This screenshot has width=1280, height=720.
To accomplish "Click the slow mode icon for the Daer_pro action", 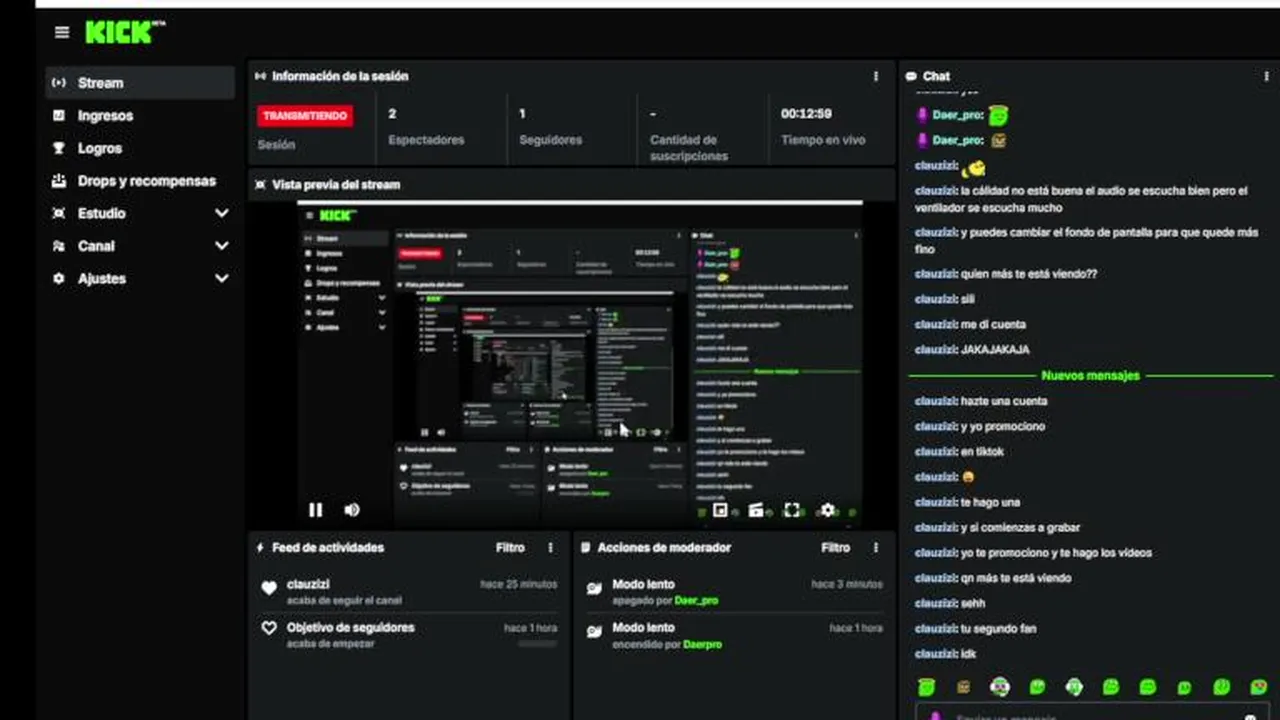I will [x=594, y=589].
